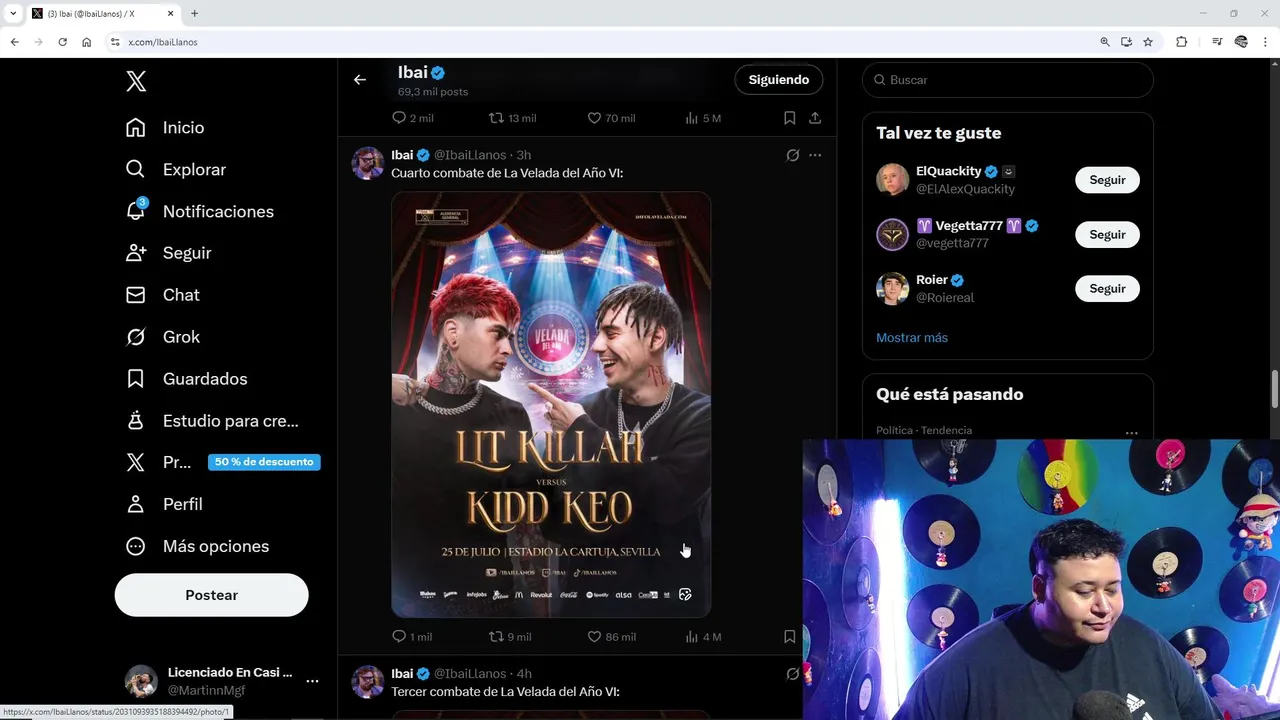Open Guardados bookmarks

click(x=186, y=379)
